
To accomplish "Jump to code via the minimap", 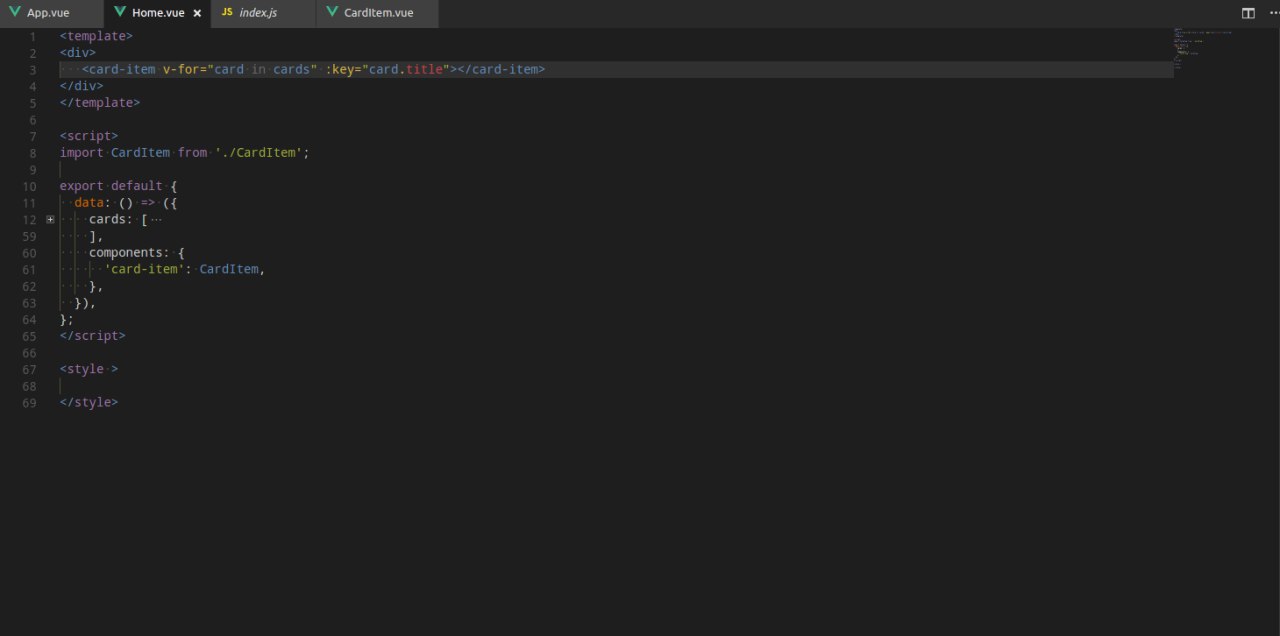I will [1205, 48].
